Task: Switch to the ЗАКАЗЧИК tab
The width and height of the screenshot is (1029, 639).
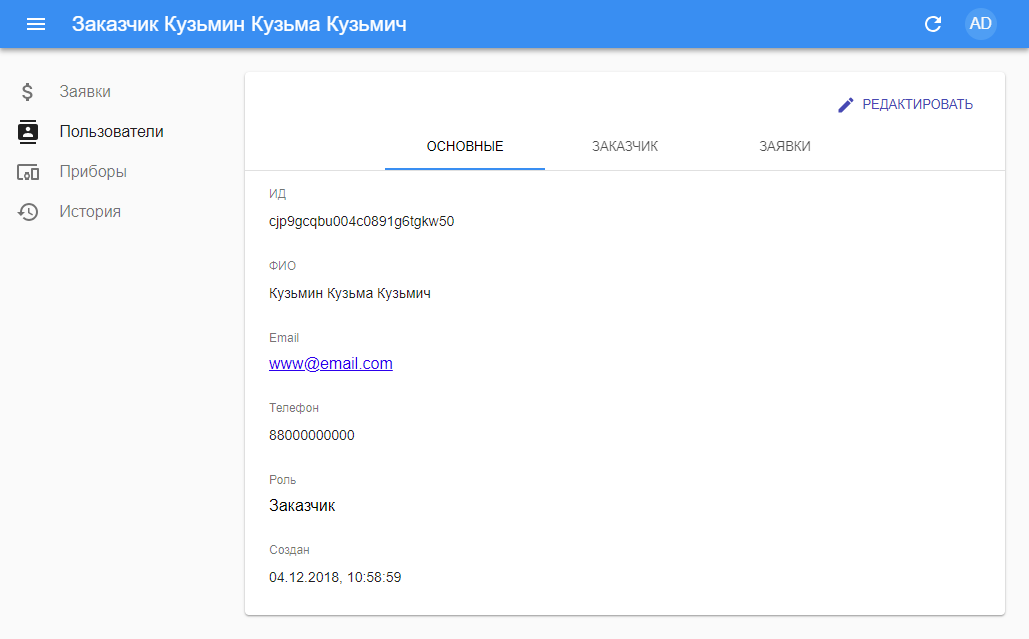Action: [625, 146]
